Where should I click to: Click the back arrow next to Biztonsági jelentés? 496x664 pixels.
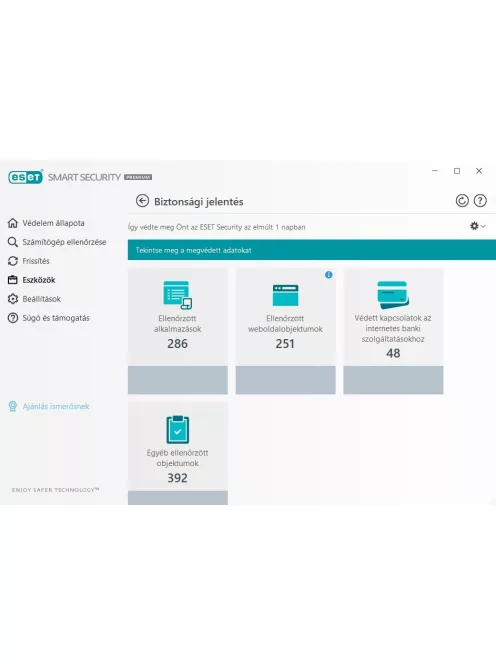pyautogui.click(x=142, y=201)
